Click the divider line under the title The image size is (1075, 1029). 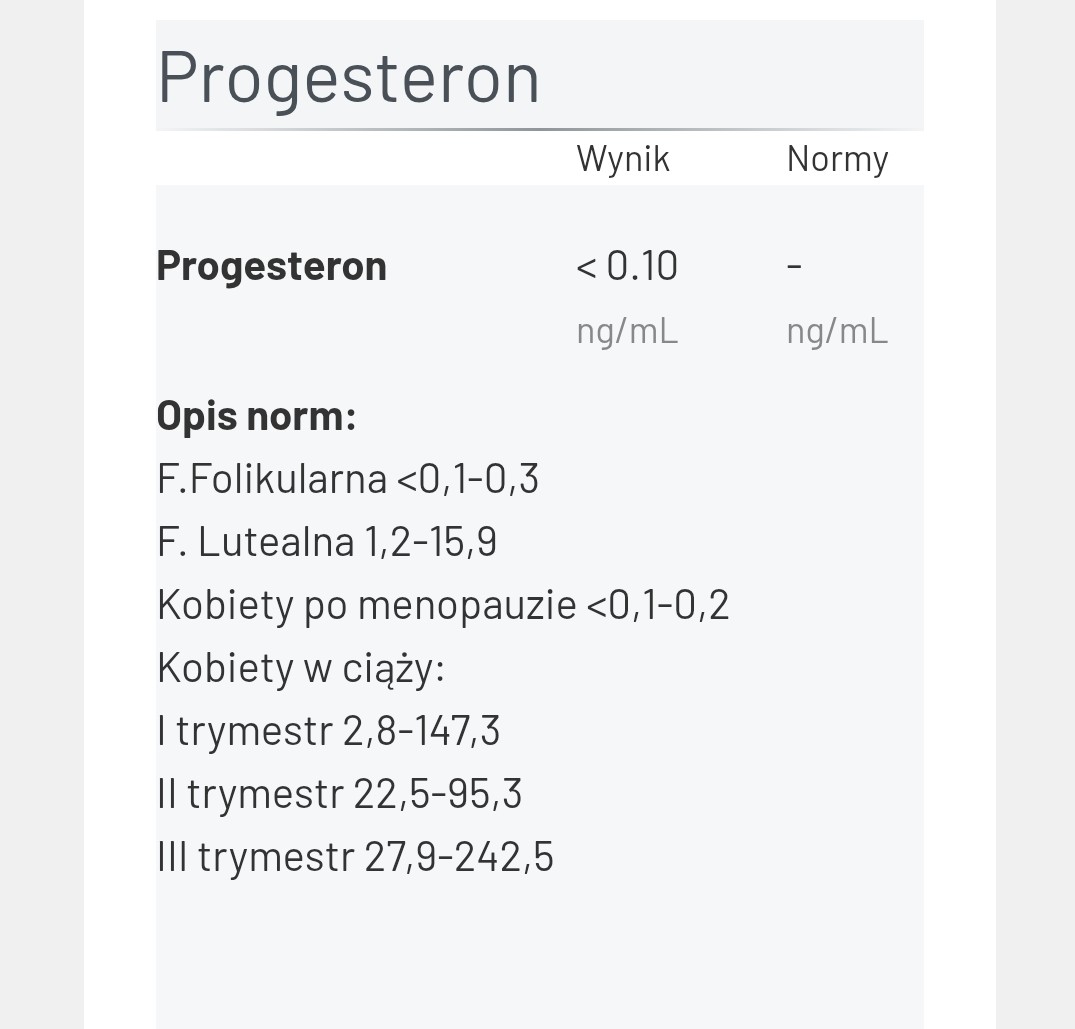540,130
